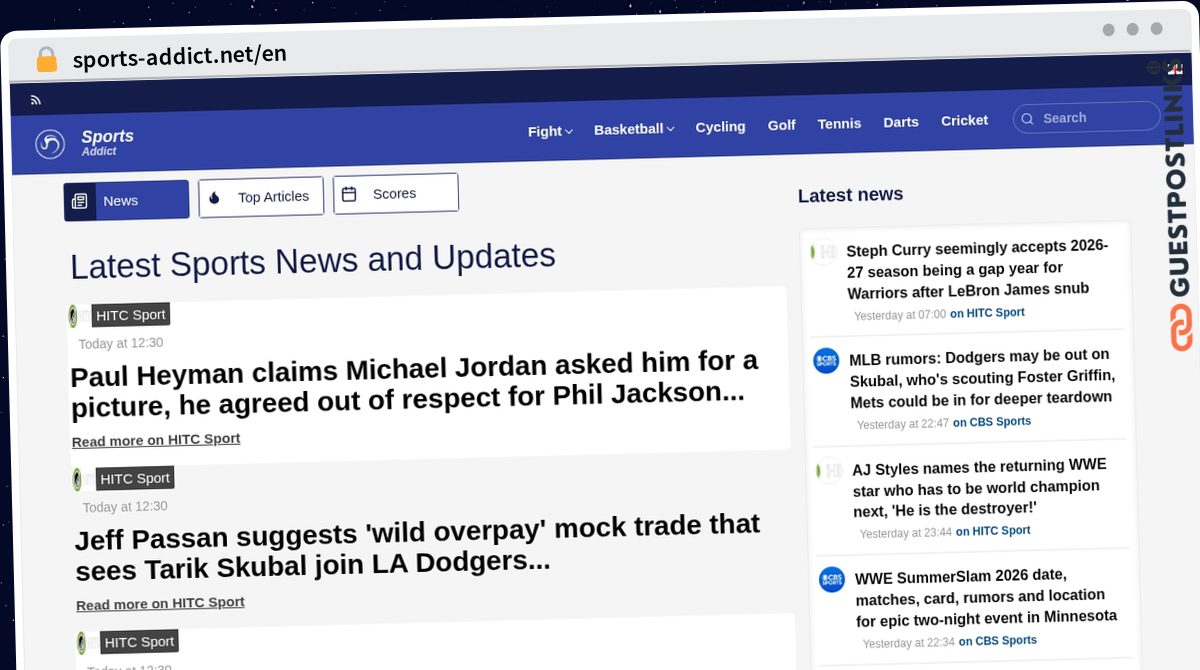This screenshot has width=1200, height=670.
Task: Open MLB rumors Dodgers Skubal story
Action: click(x=981, y=377)
